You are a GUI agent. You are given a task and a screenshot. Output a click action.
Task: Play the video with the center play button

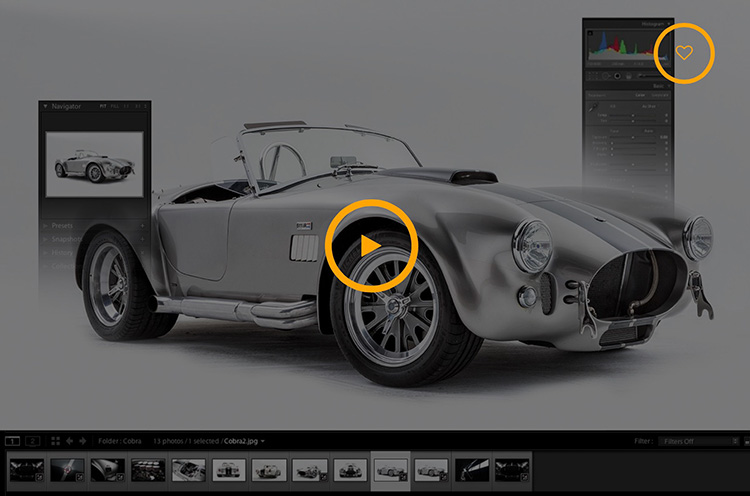coord(370,245)
